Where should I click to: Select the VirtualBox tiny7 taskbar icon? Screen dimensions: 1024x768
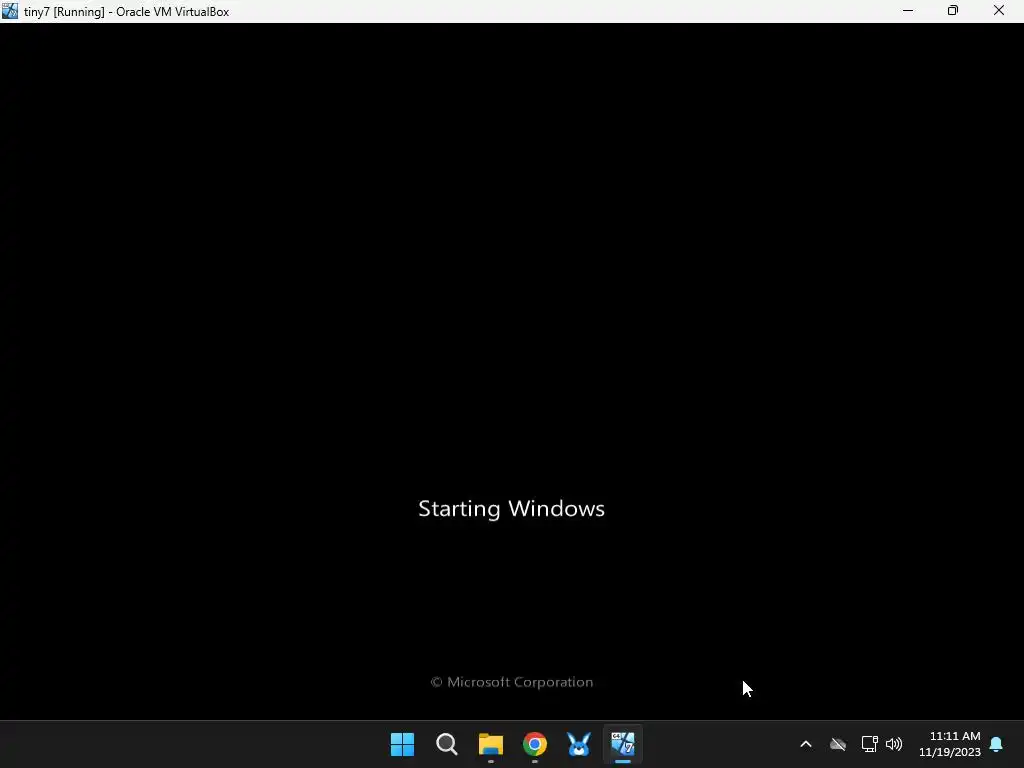coord(622,744)
